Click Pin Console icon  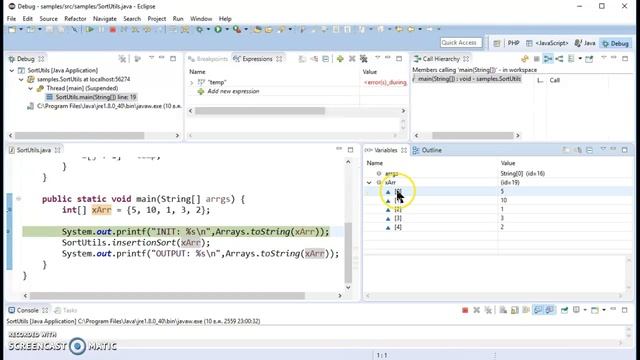click(x=564, y=310)
